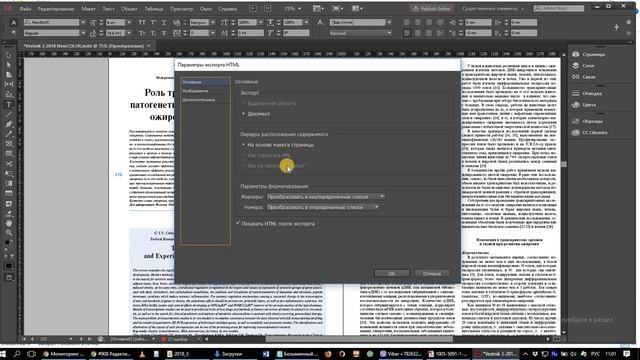Click the Отмена button in dialog
This screenshot has height=360, width=640.
pyautogui.click(x=432, y=273)
